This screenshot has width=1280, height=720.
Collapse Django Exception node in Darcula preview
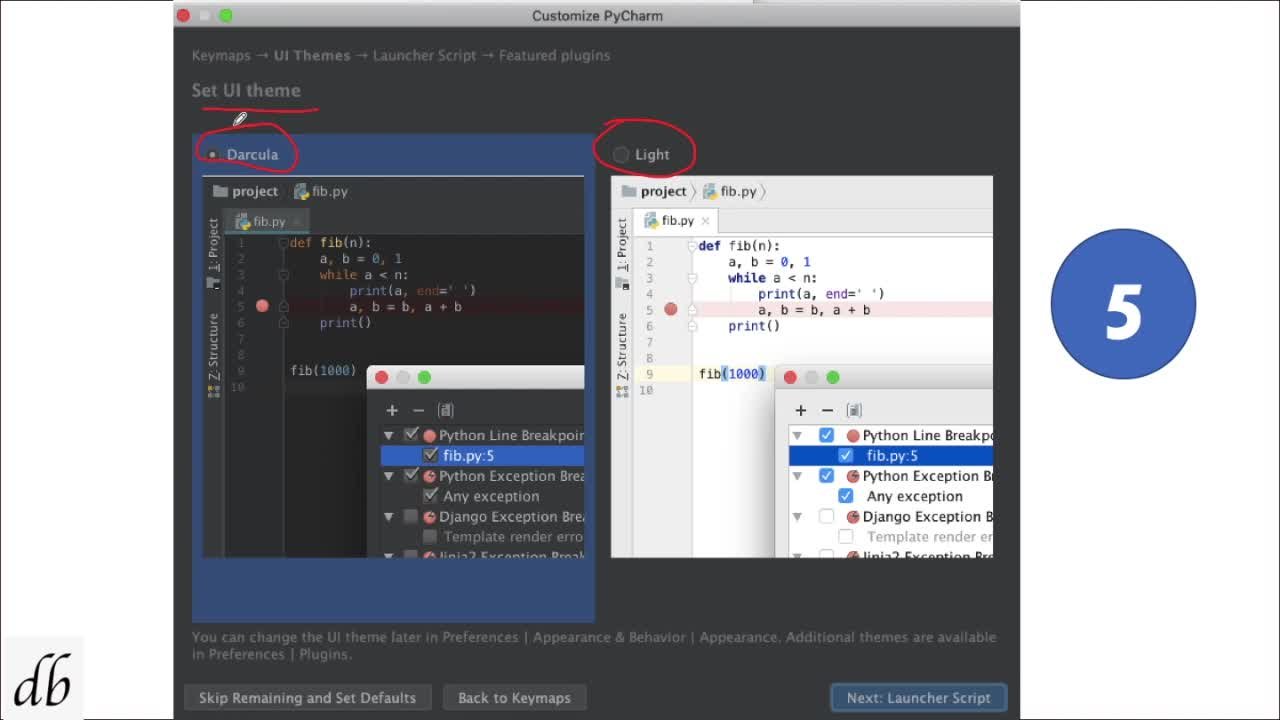coord(389,517)
